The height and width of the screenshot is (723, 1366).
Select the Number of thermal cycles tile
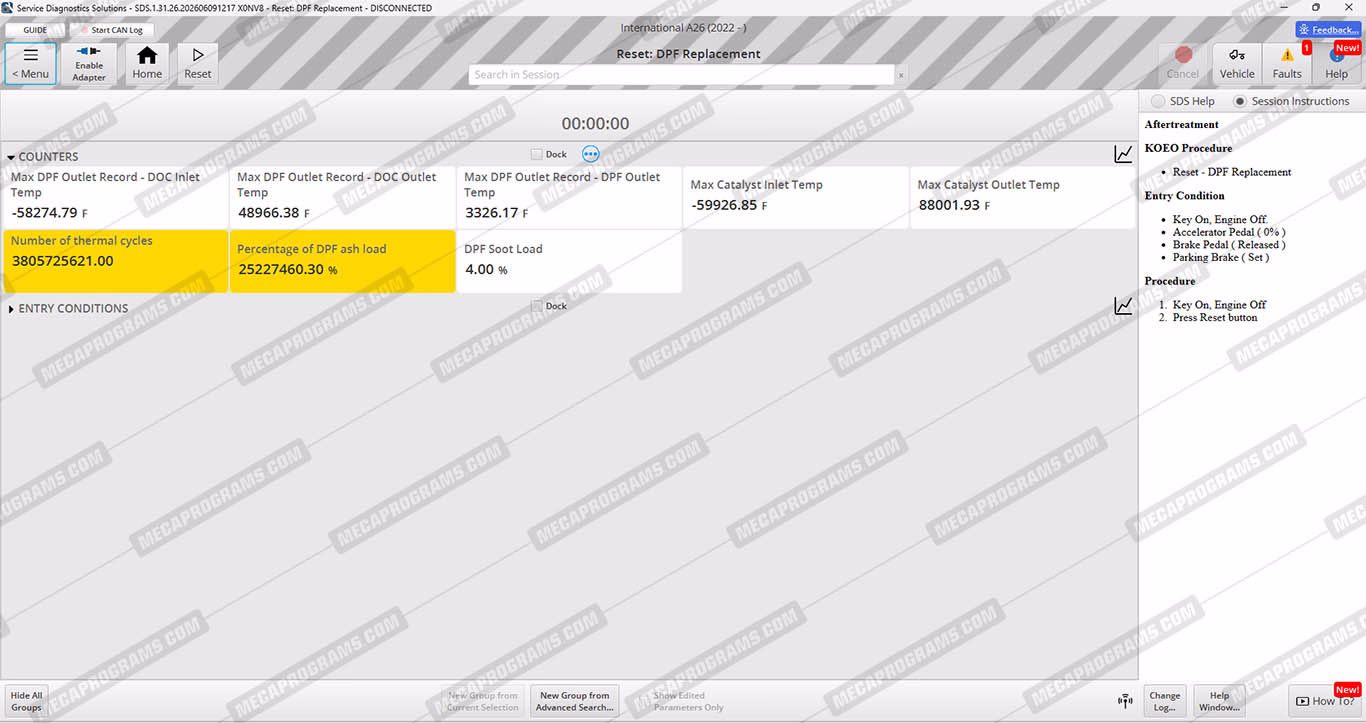(x=115, y=261)
